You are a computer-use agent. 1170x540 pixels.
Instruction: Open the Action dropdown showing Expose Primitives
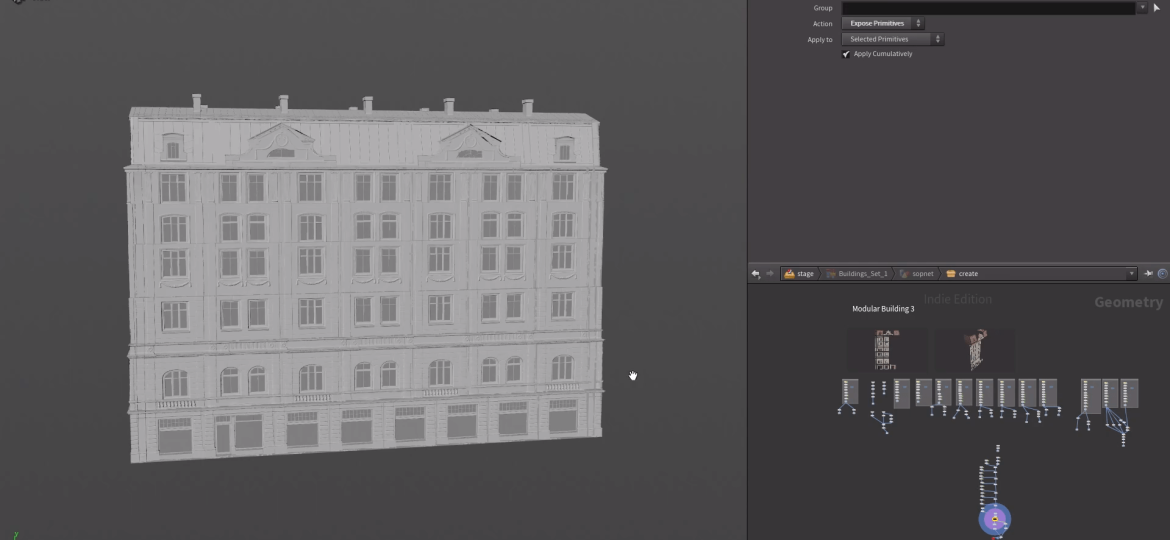[x=883, y=23]
